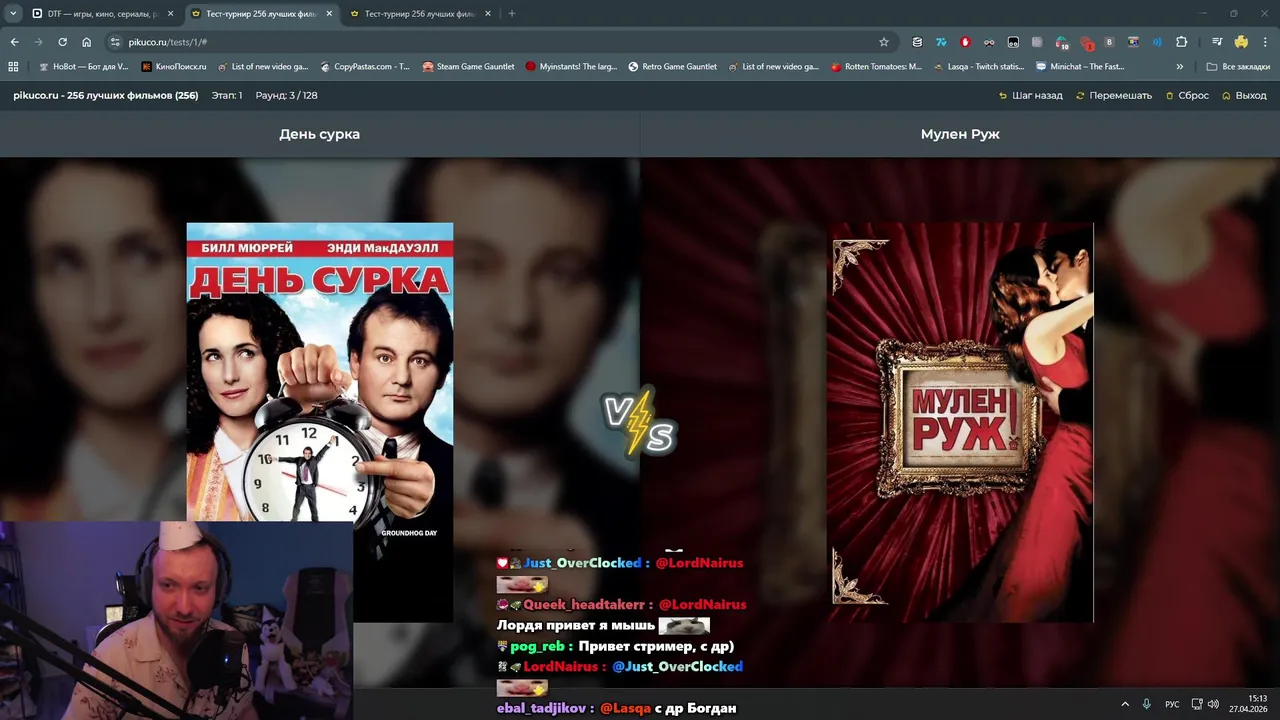
Task: Switch to the last Тест-турнир tab
Action: (x=418, y=14)
